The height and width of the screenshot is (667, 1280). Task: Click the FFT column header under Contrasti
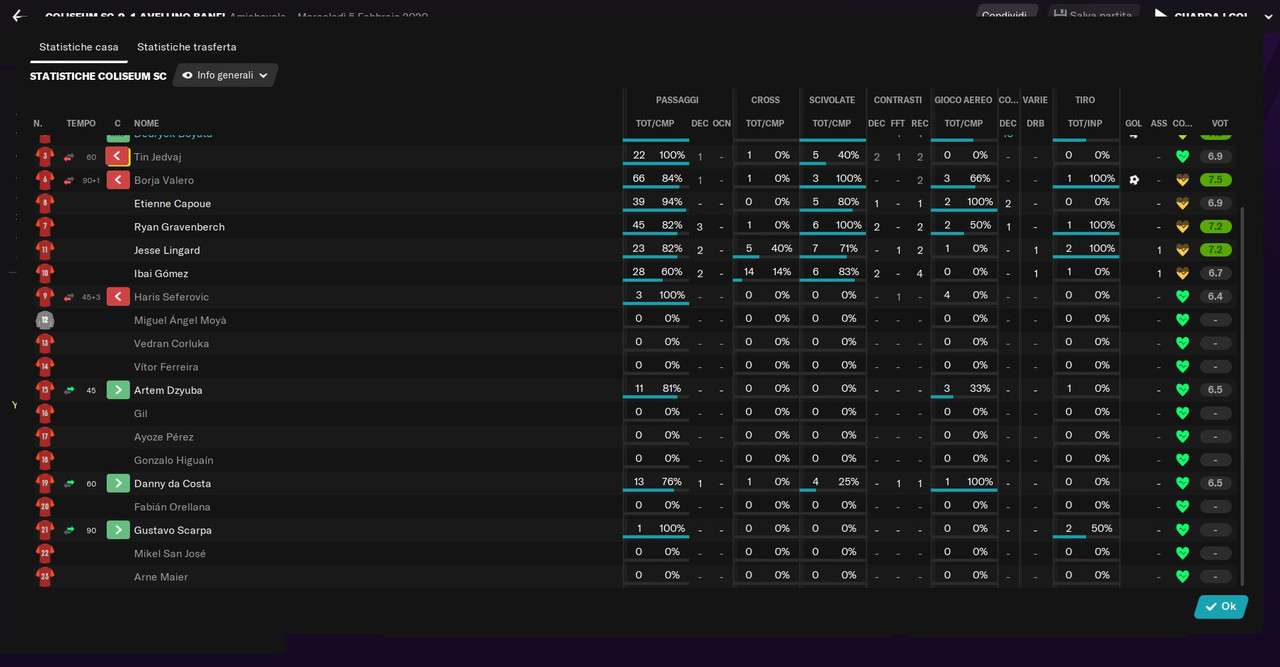pos(898,124)
